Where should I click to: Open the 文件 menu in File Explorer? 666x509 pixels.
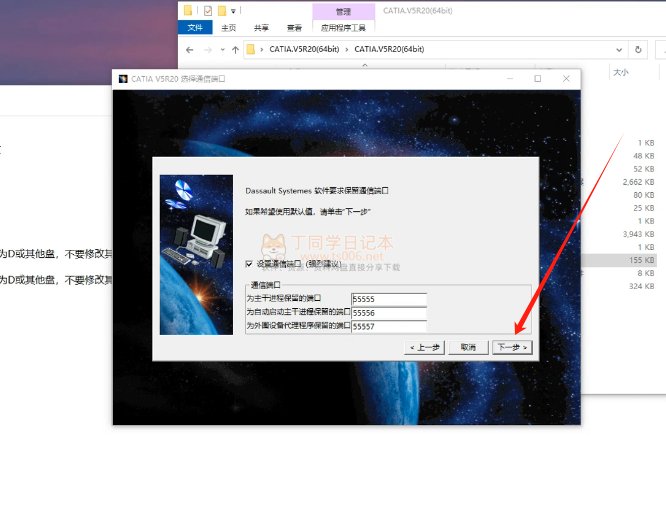pyautogui.click(x=195, y=28)
